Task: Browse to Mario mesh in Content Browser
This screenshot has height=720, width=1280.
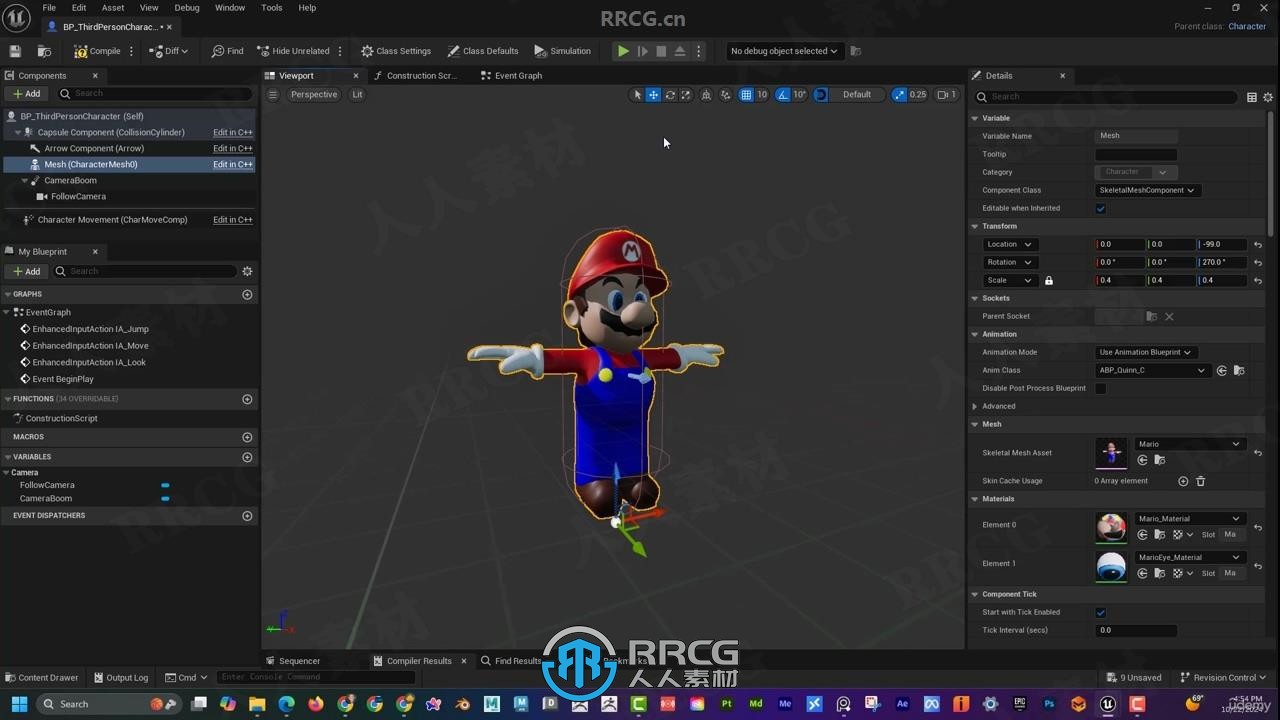Action: point(1160,460)
